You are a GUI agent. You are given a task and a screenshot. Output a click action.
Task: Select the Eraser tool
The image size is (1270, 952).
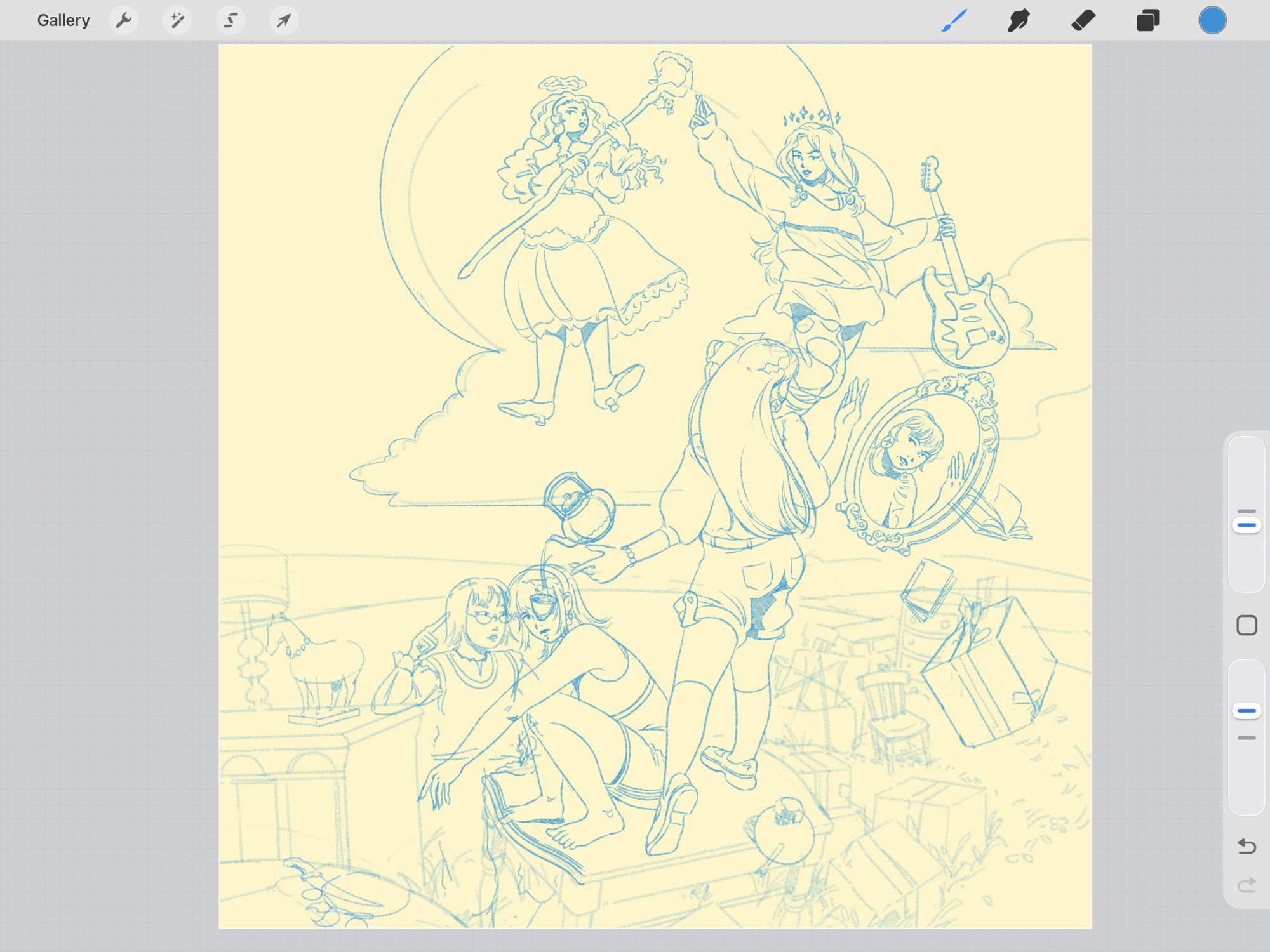(x=1083, y=20)
